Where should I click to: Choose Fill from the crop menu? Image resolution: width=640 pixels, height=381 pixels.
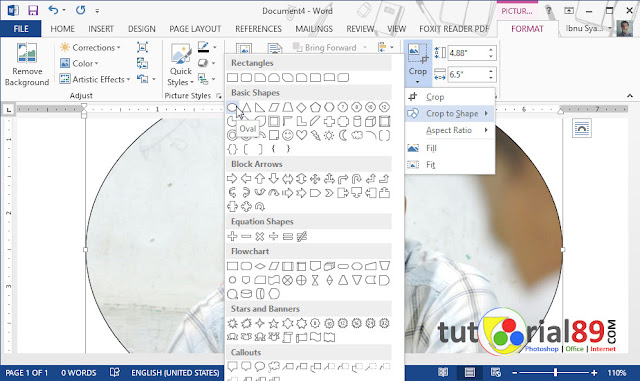450,148
